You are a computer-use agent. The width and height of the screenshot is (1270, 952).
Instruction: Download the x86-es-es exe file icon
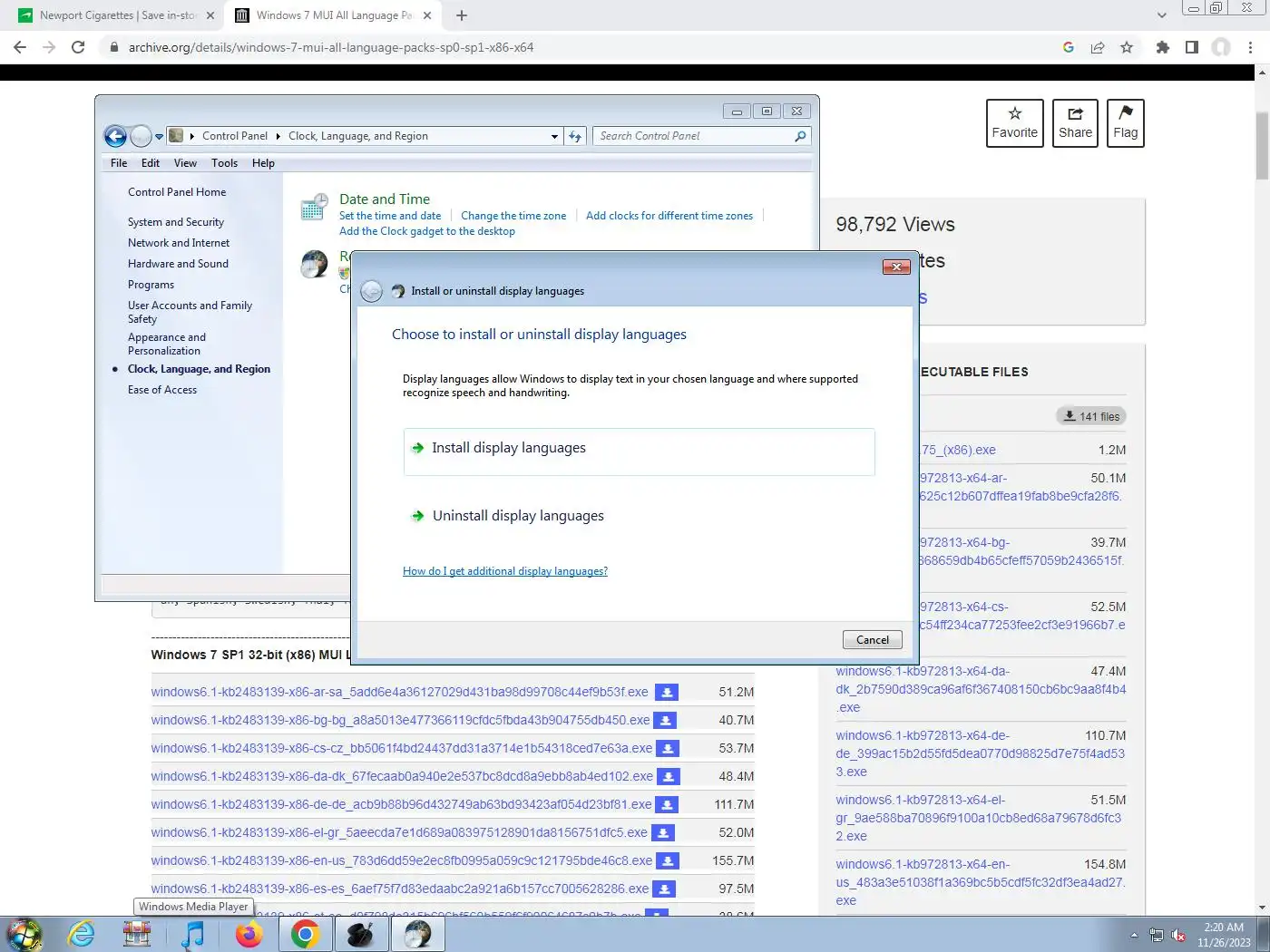[665, 889]
